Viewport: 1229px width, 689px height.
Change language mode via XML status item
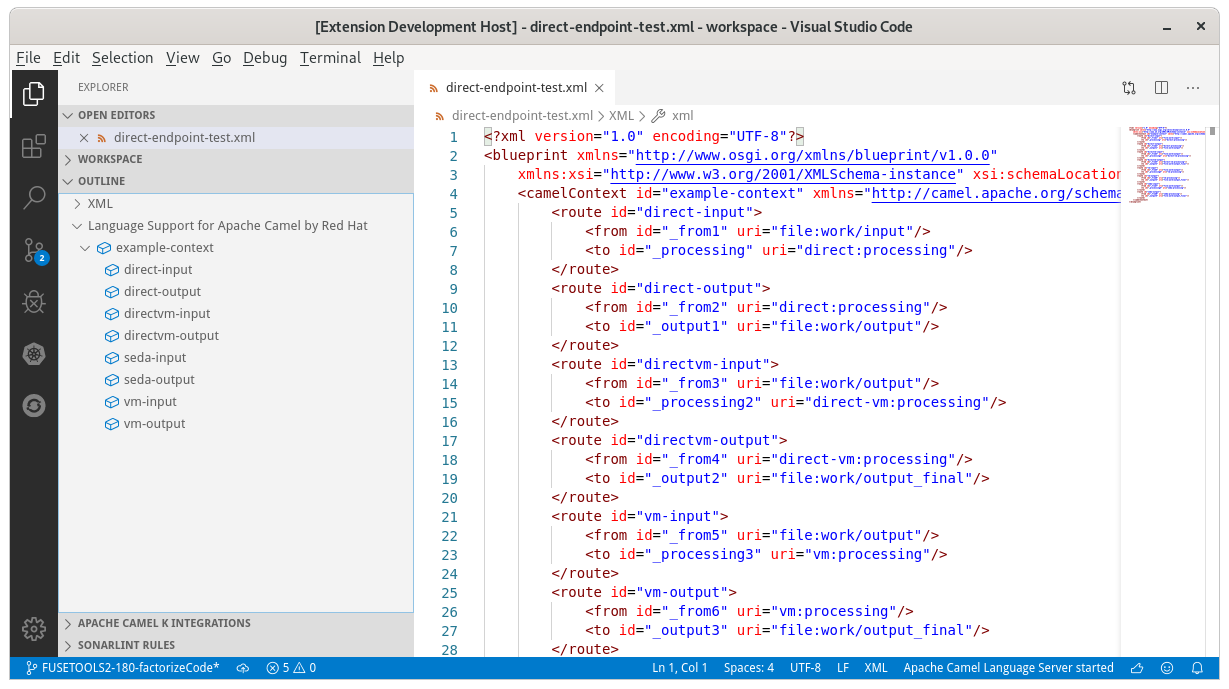click(876, 668)
